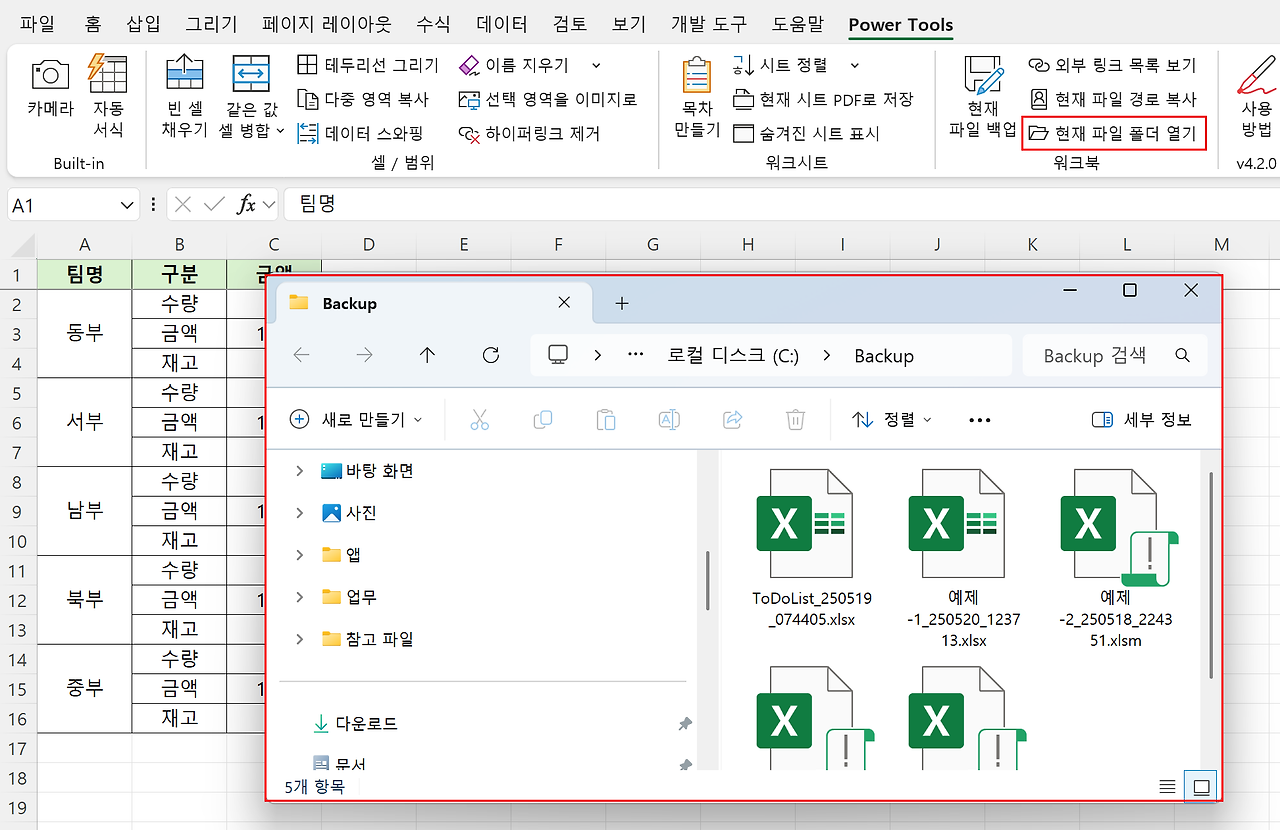Click 로컬 디스크 (C:) breadcrumb
Viewport: 1280px width, 830px height.
[733, 356]
